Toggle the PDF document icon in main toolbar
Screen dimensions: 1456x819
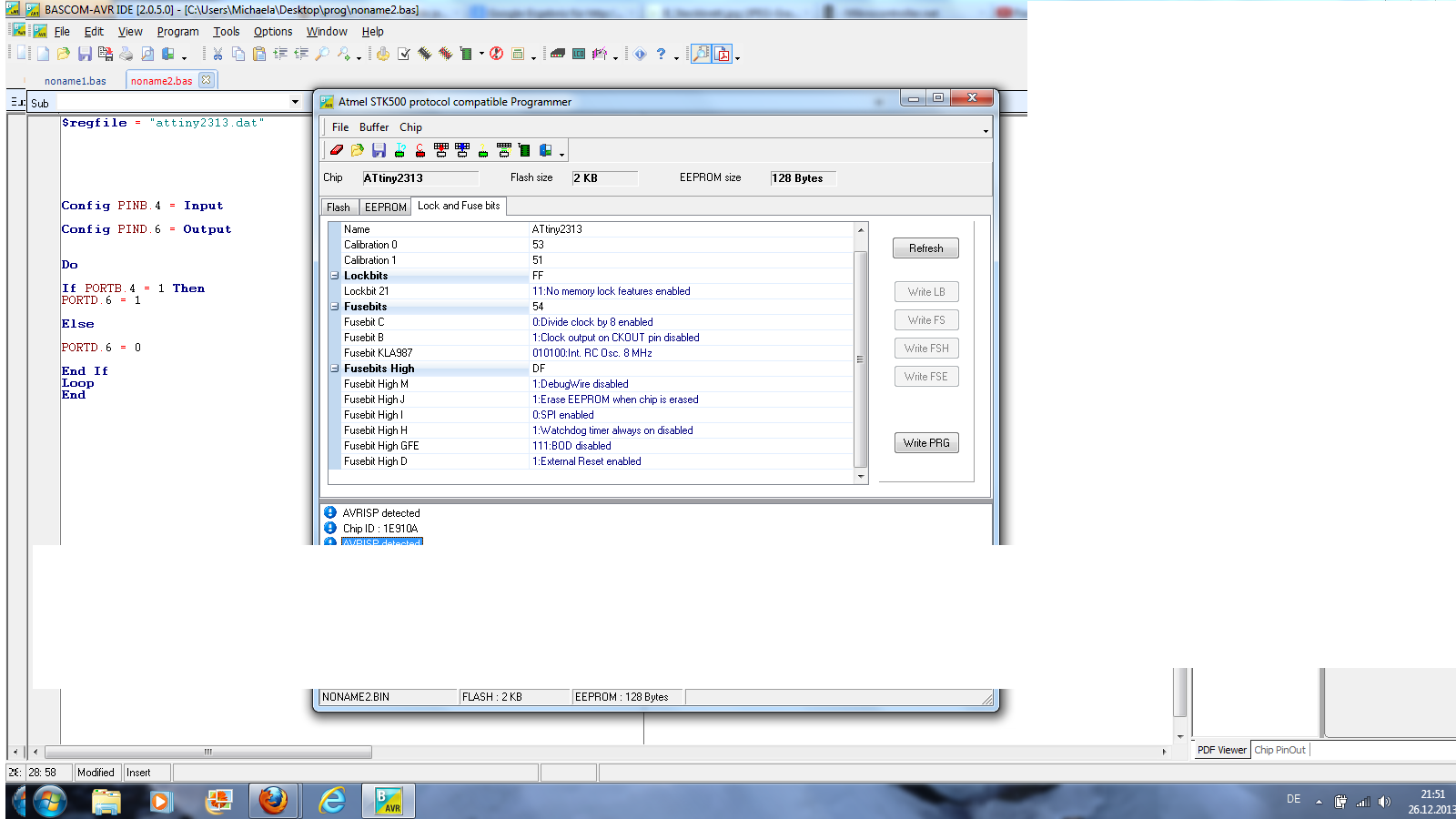click(723, 54)
